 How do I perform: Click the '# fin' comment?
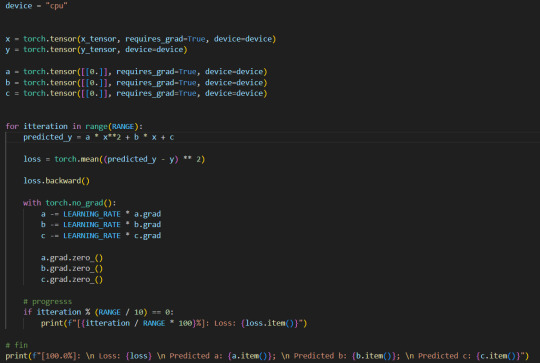[x=17, y=345]
